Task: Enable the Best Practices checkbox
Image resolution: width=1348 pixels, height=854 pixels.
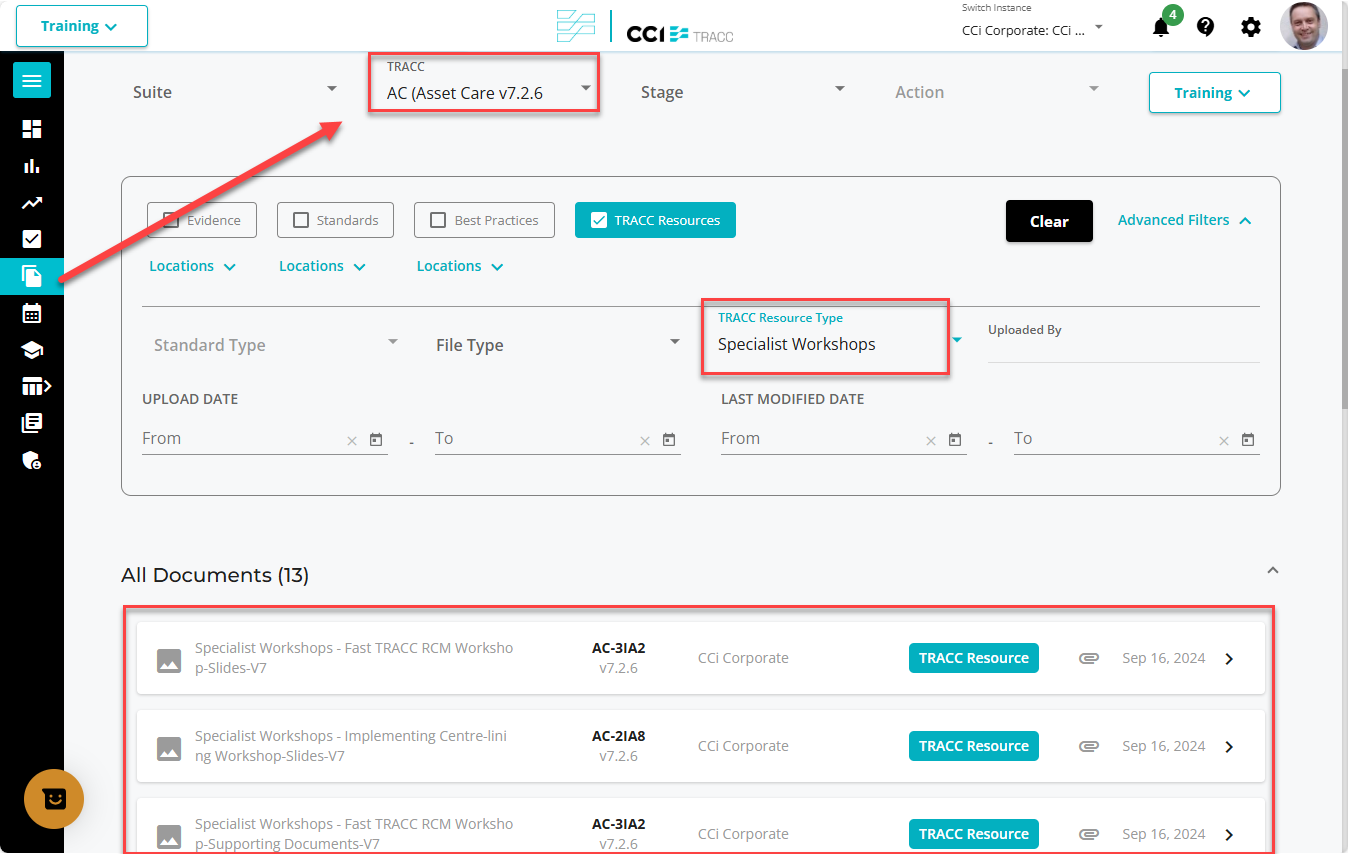Action: coord(438,221)
